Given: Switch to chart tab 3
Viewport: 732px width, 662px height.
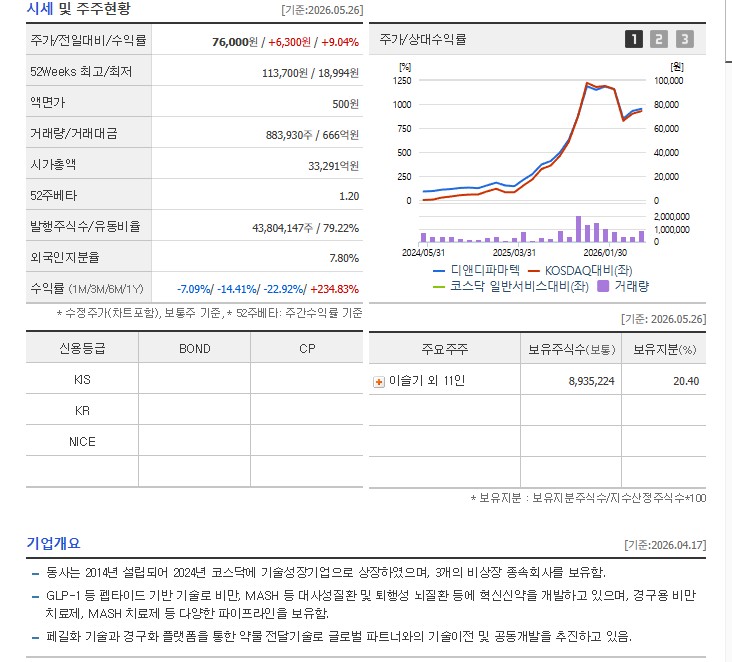Looking at the screenshot, I should (x=684, y=39).
